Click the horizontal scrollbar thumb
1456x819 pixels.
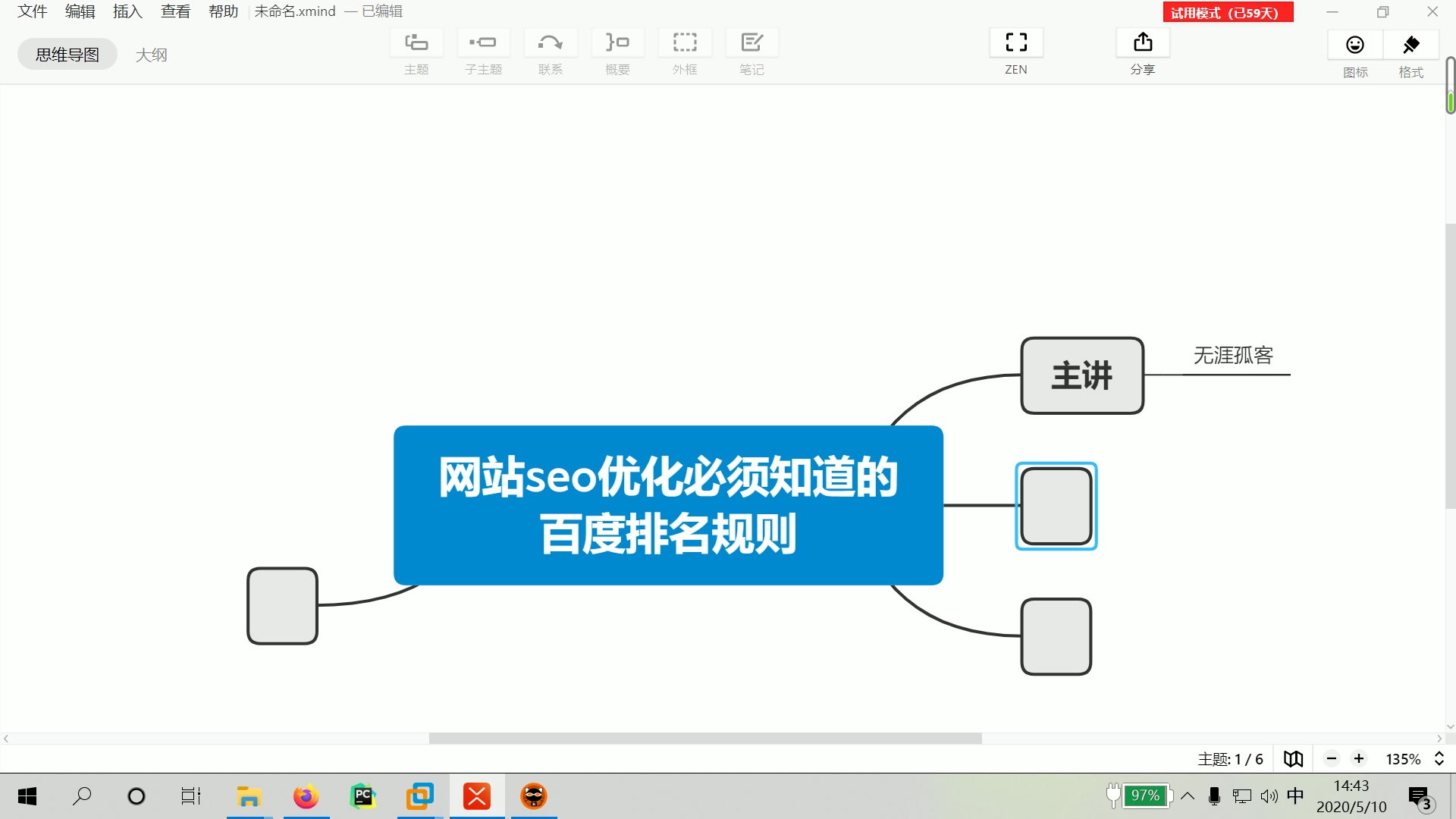coord(705,738)
